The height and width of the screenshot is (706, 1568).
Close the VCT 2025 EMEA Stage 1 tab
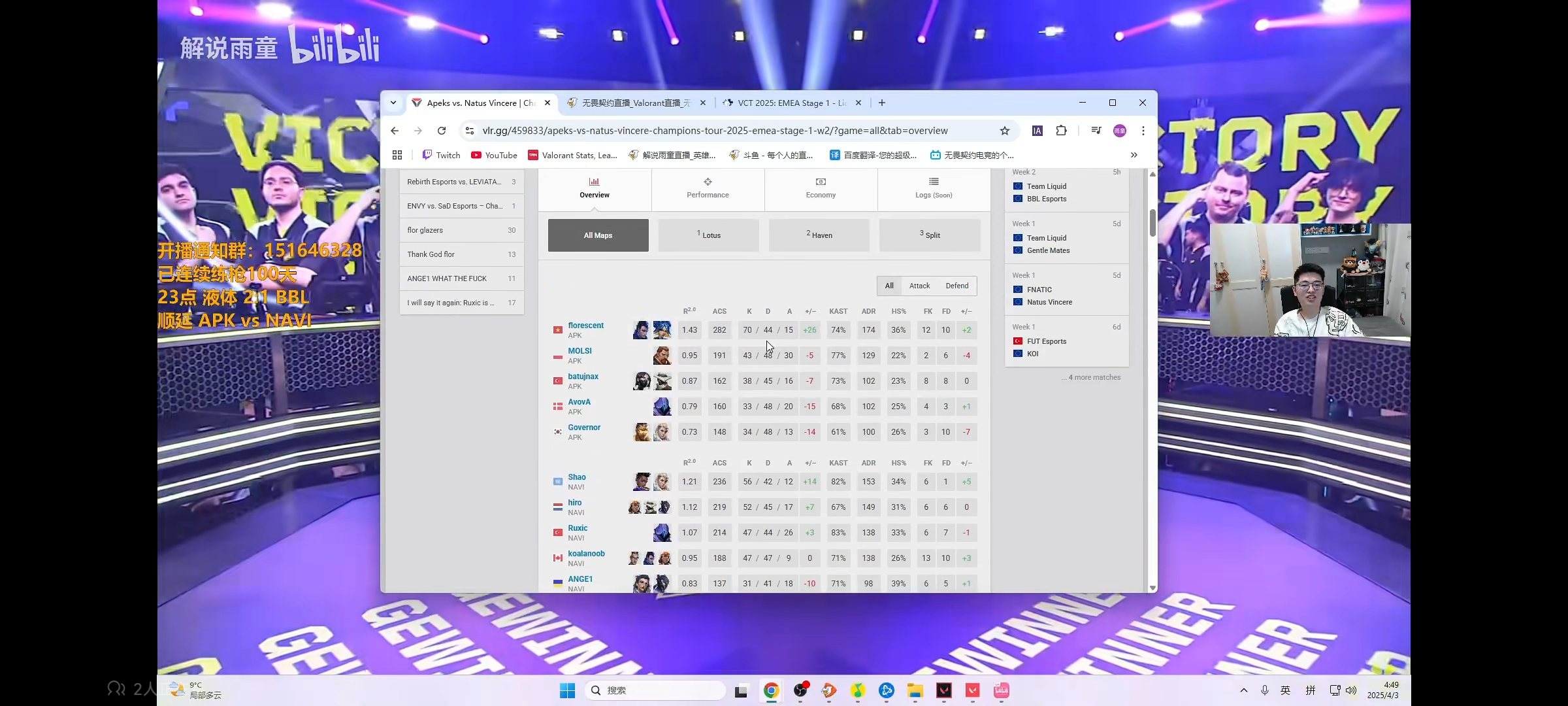pos(858,103)
